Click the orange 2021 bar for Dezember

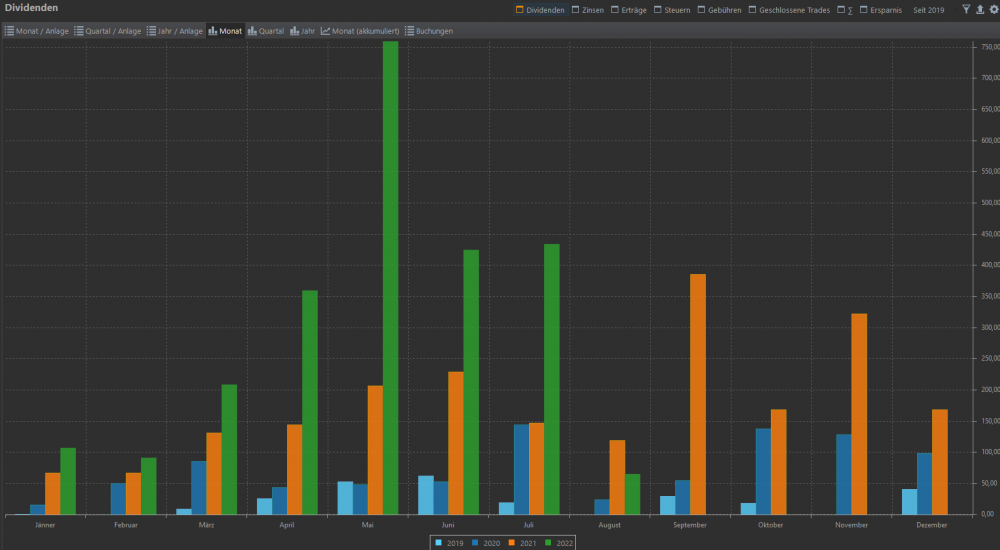tap(939, 462)
